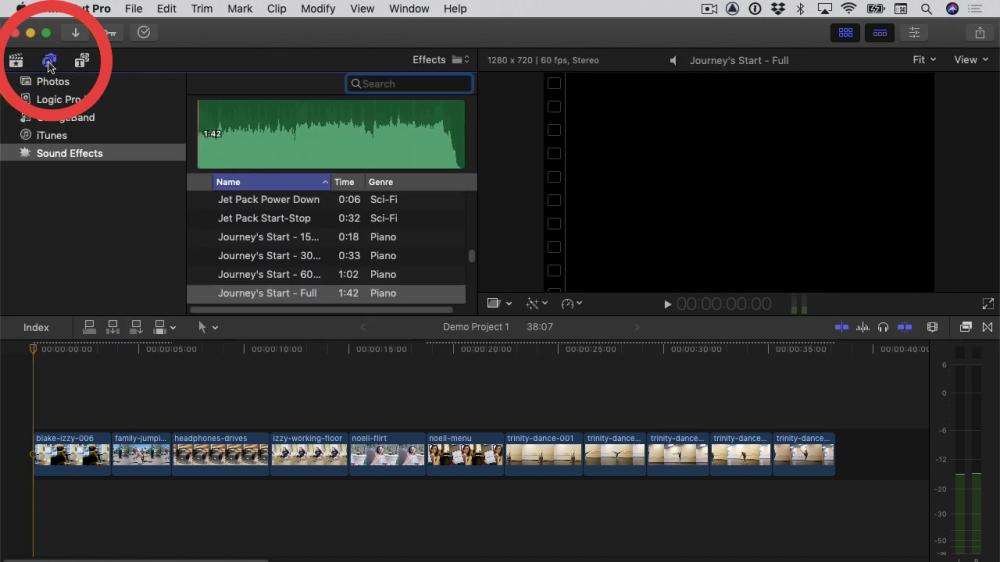This screenshot has height=562, width=1000.
Task: Select Journey's Start - 60 row
Action: click(327, 274)
